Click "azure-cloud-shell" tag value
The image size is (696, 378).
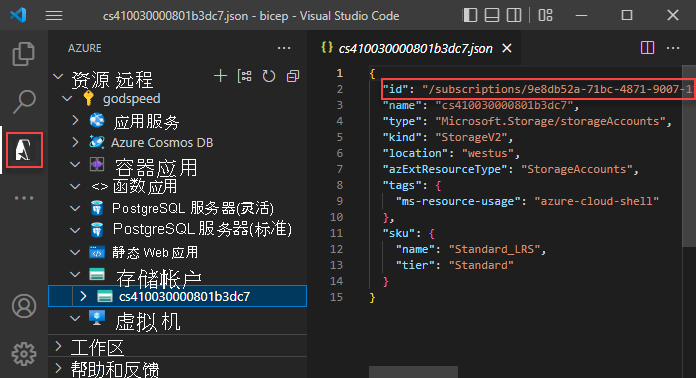(x=597, y=201)
